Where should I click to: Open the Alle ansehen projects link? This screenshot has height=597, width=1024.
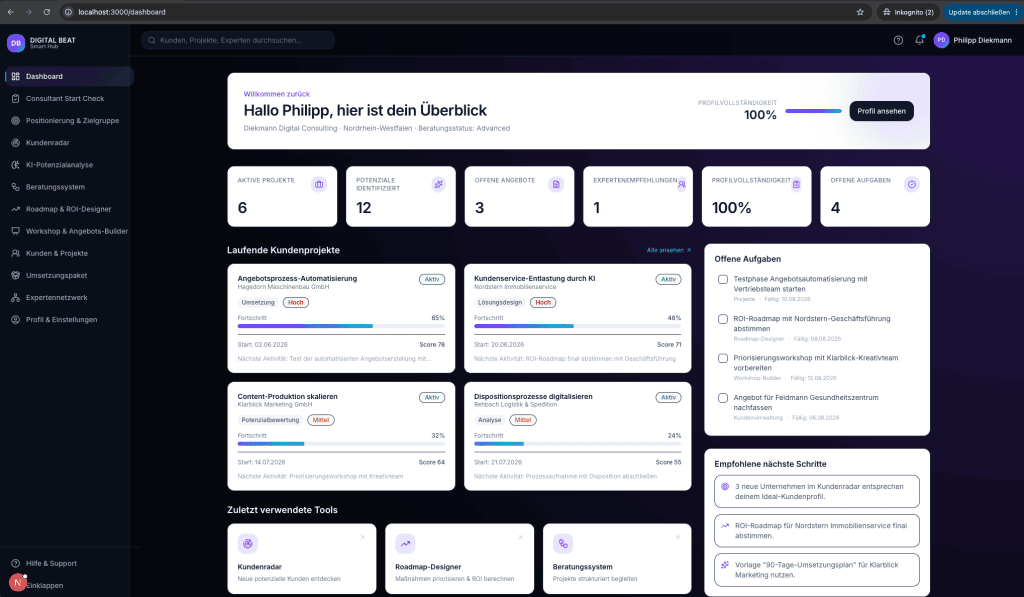(x=669, y=250)
